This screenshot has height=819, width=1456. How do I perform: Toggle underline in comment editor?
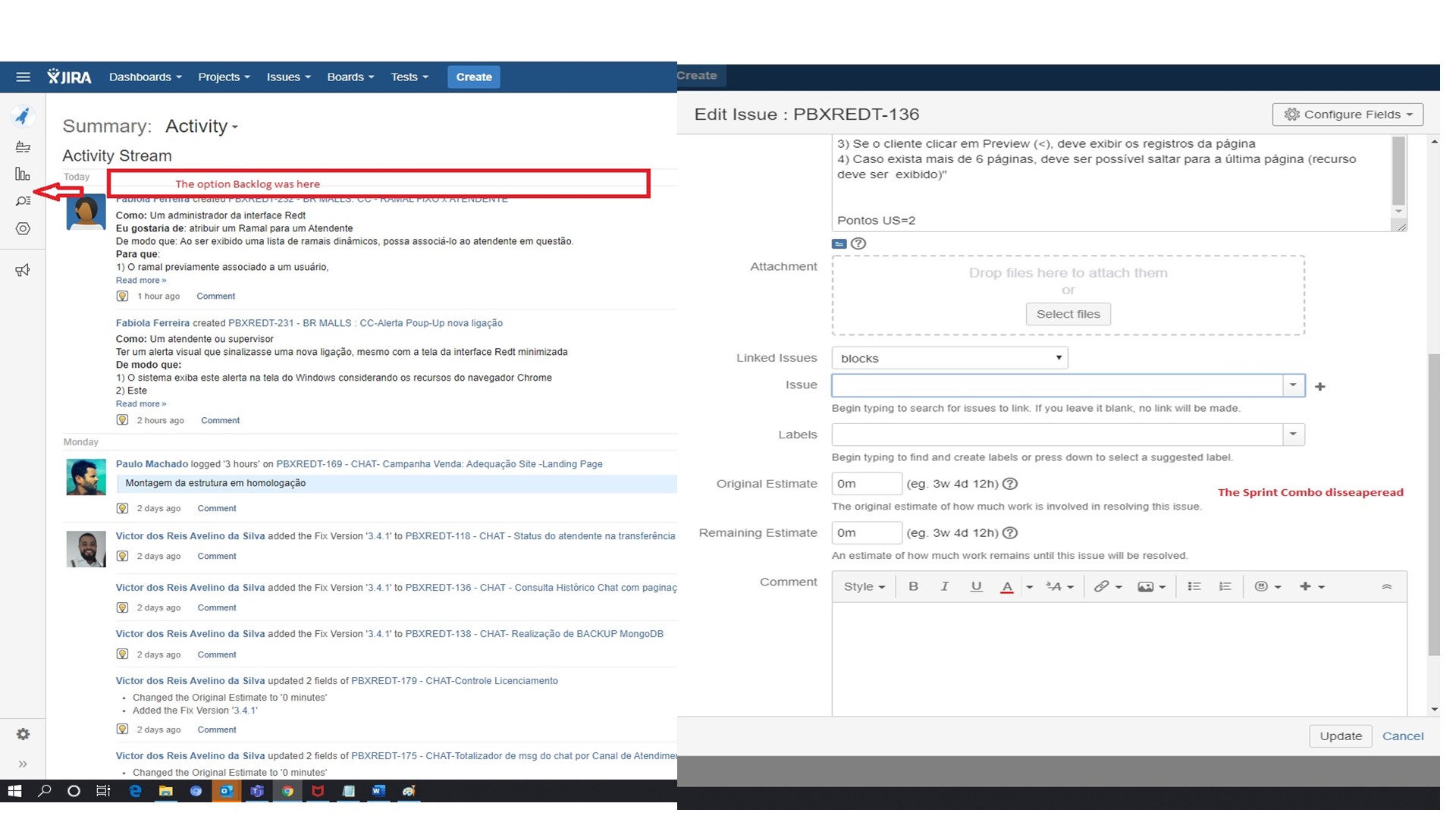(x=976, y=586)
